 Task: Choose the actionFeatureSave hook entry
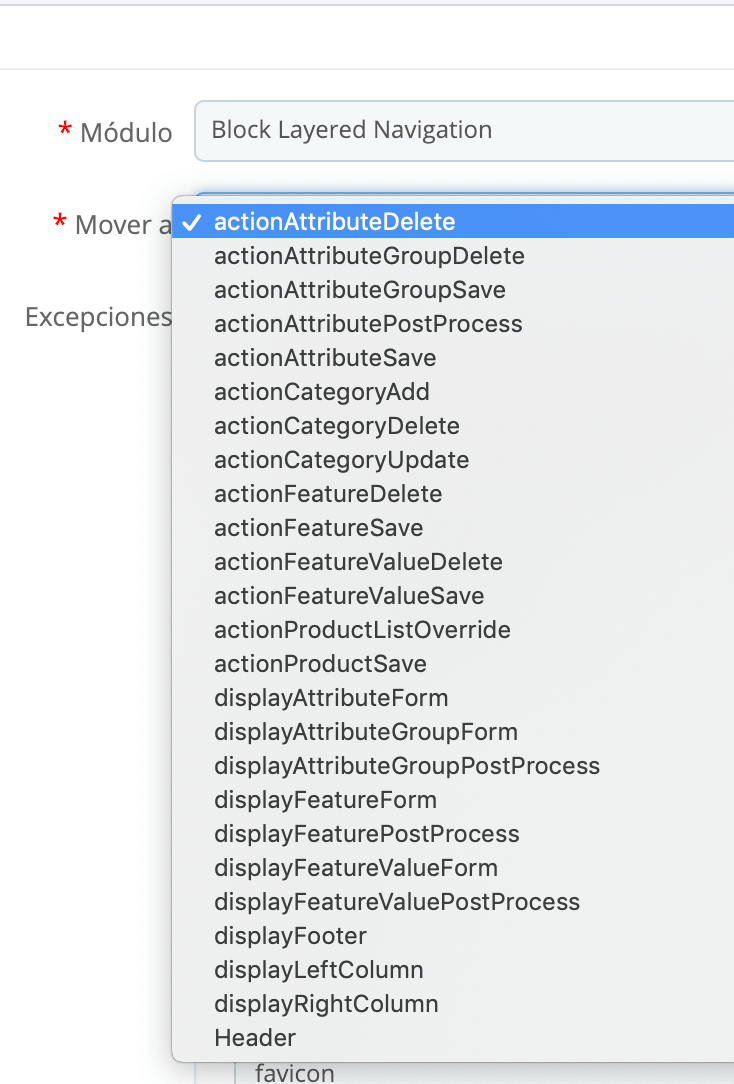[318, 528]
